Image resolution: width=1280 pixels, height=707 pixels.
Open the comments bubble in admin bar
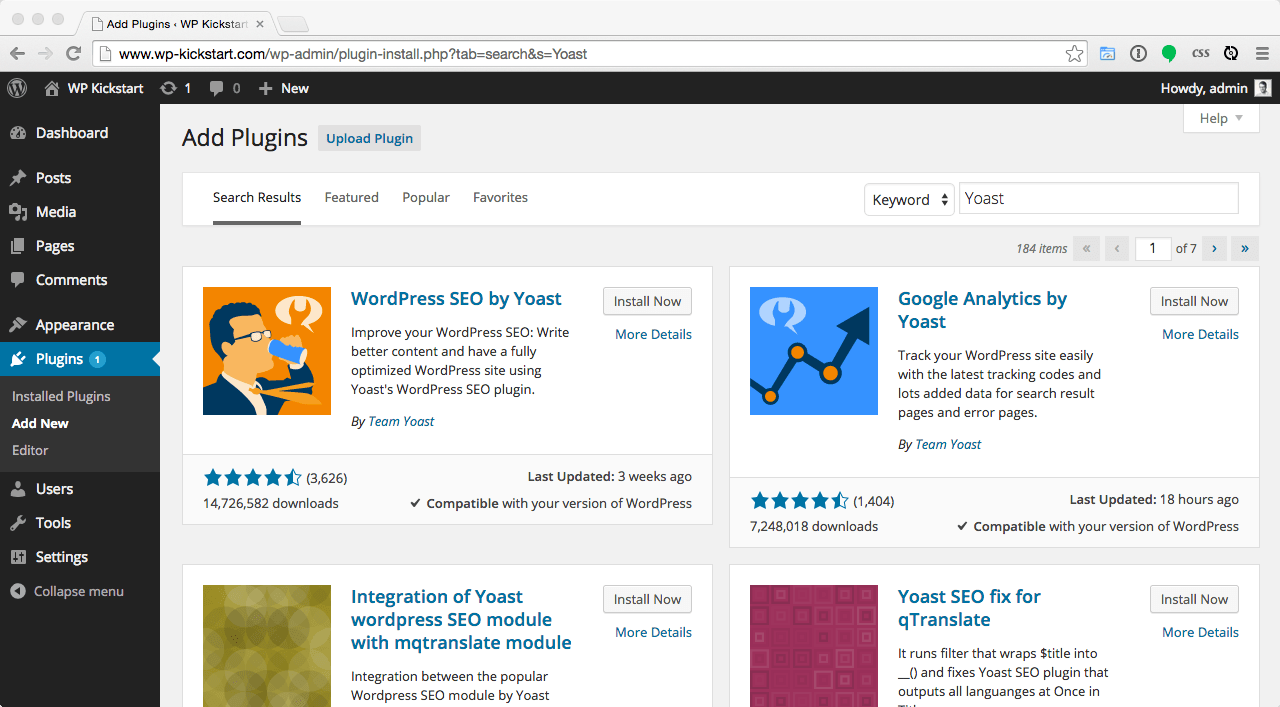point(216,88)
